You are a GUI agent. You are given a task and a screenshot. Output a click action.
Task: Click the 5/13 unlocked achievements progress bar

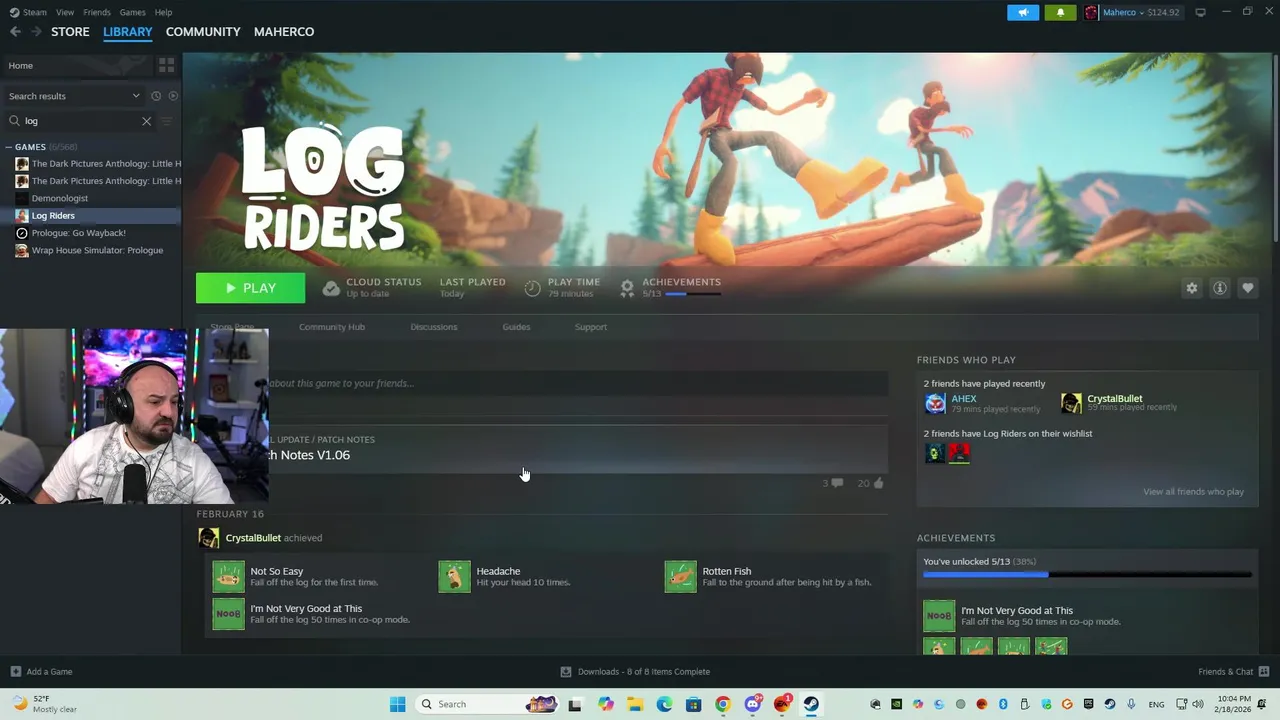(x=1086, y=575)
